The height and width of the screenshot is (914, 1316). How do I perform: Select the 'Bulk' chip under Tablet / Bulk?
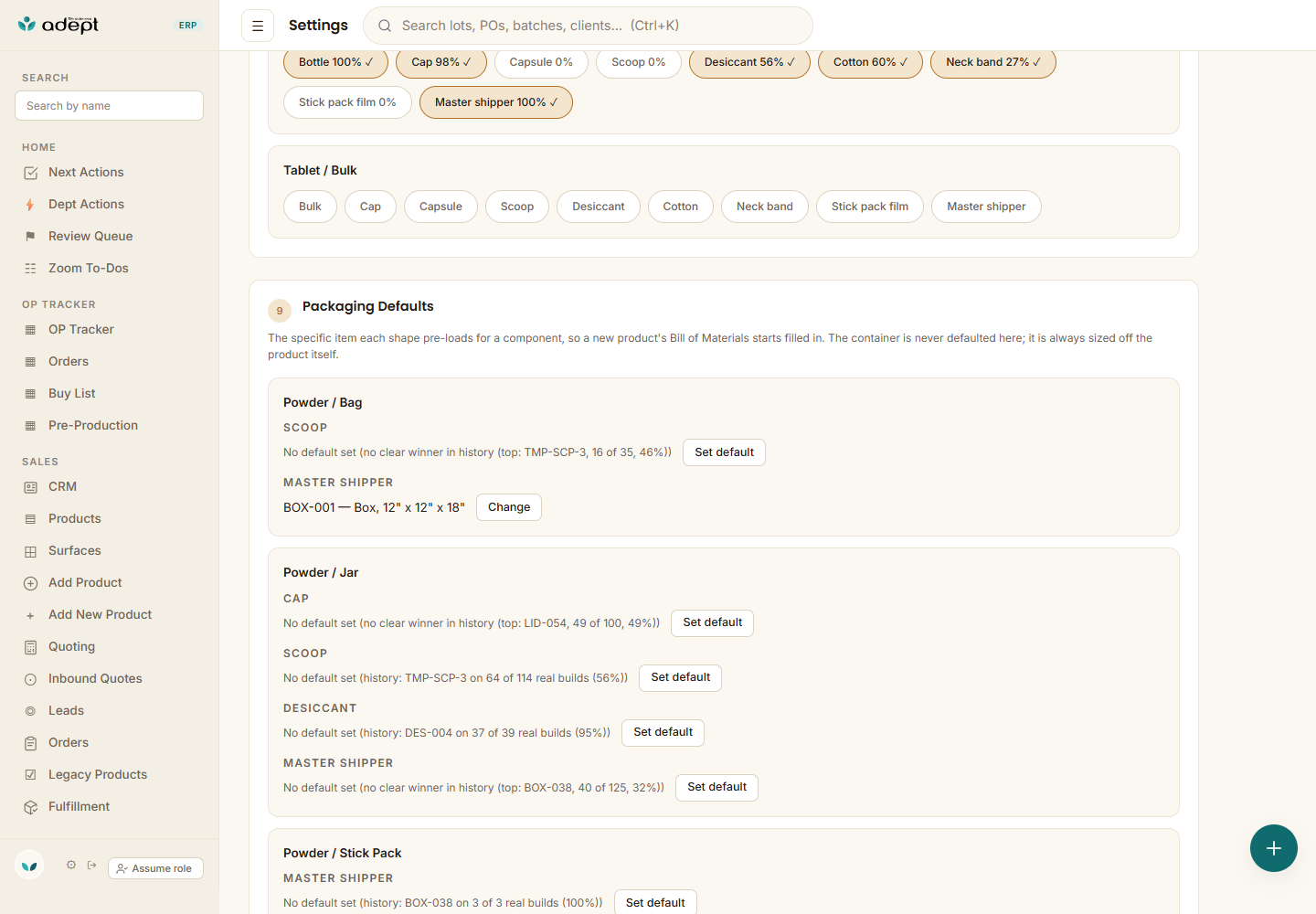click(310, 207)
